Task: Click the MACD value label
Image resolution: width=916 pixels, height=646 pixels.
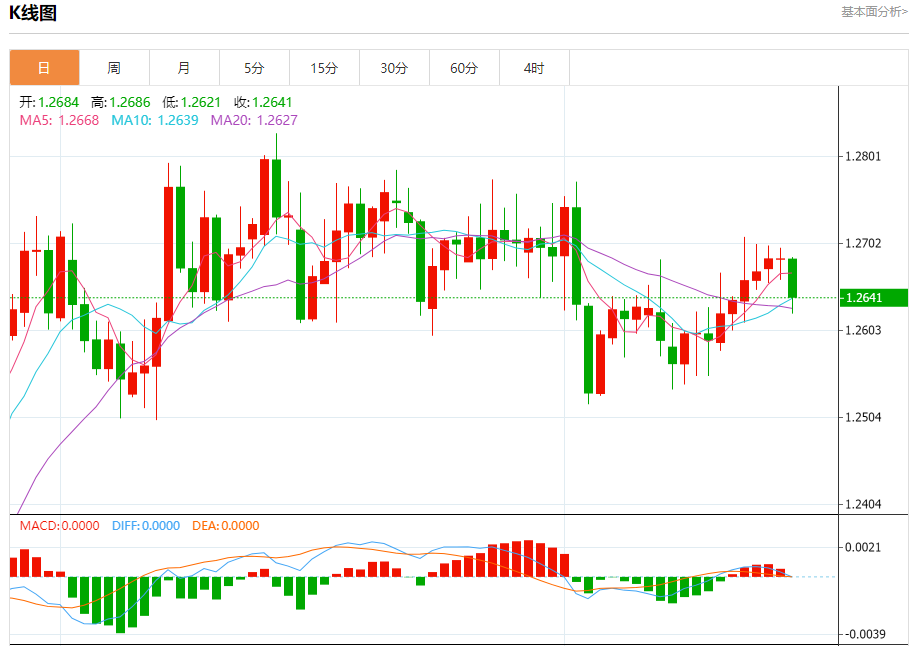Action: 60,526
